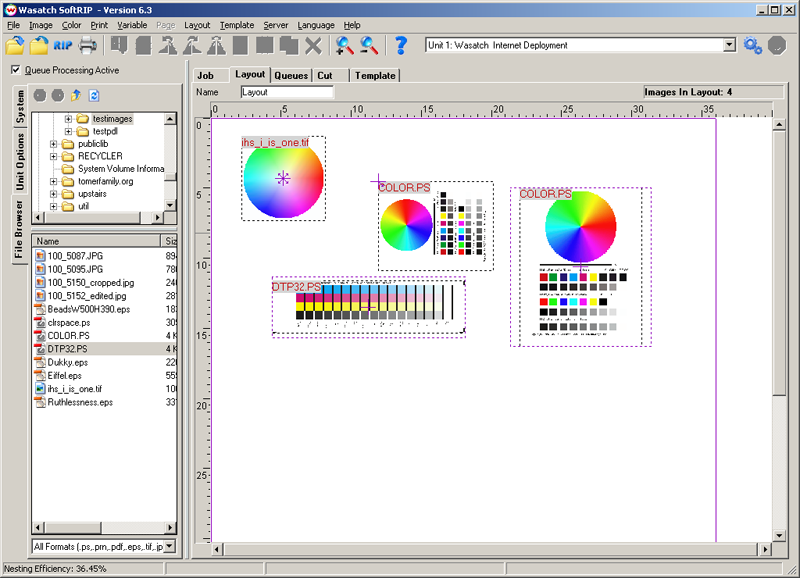Click the first open-folder toolbar icon
The width and height of the screenshot is (800, 578).
pyautogui.click(x=15, y=45)
